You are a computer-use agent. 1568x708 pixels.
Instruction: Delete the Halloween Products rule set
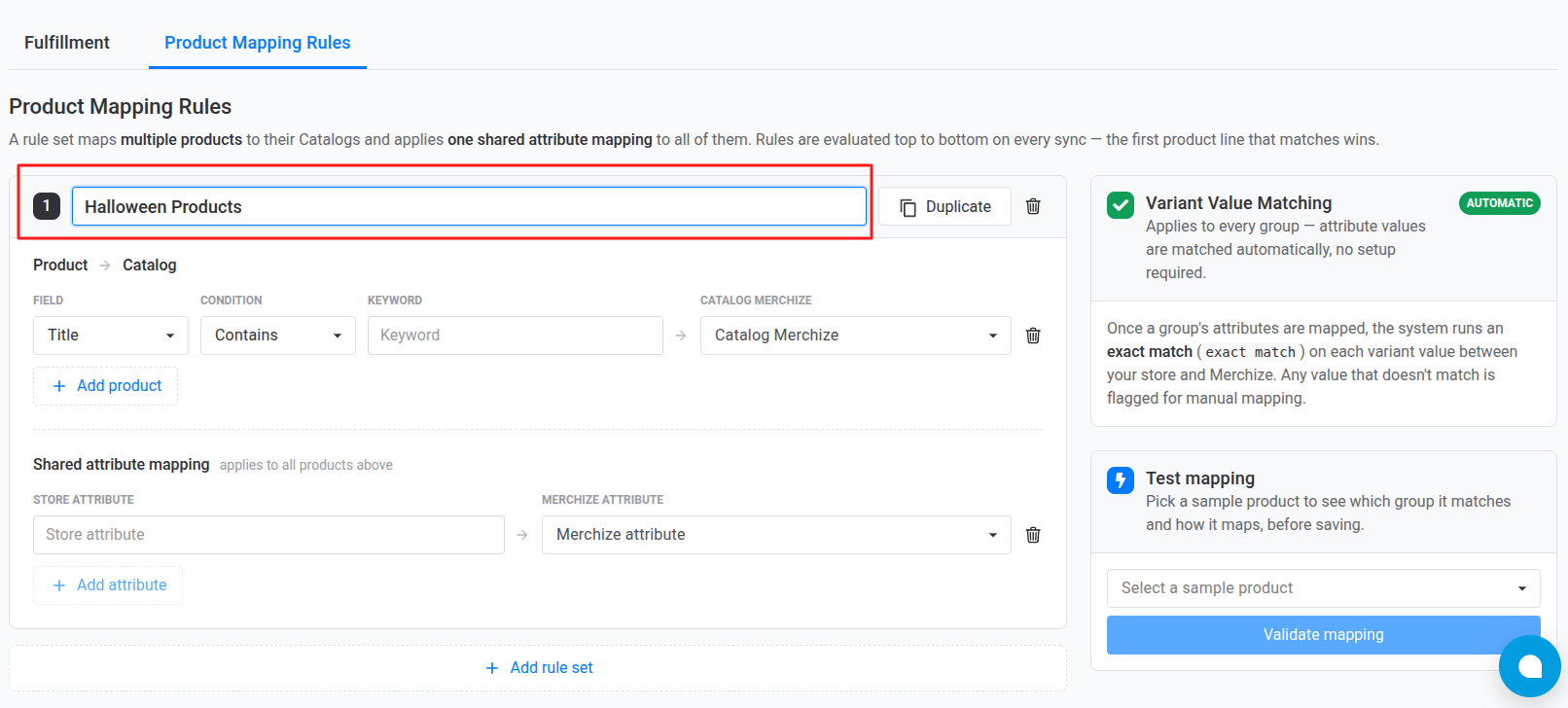point(1033,206)
